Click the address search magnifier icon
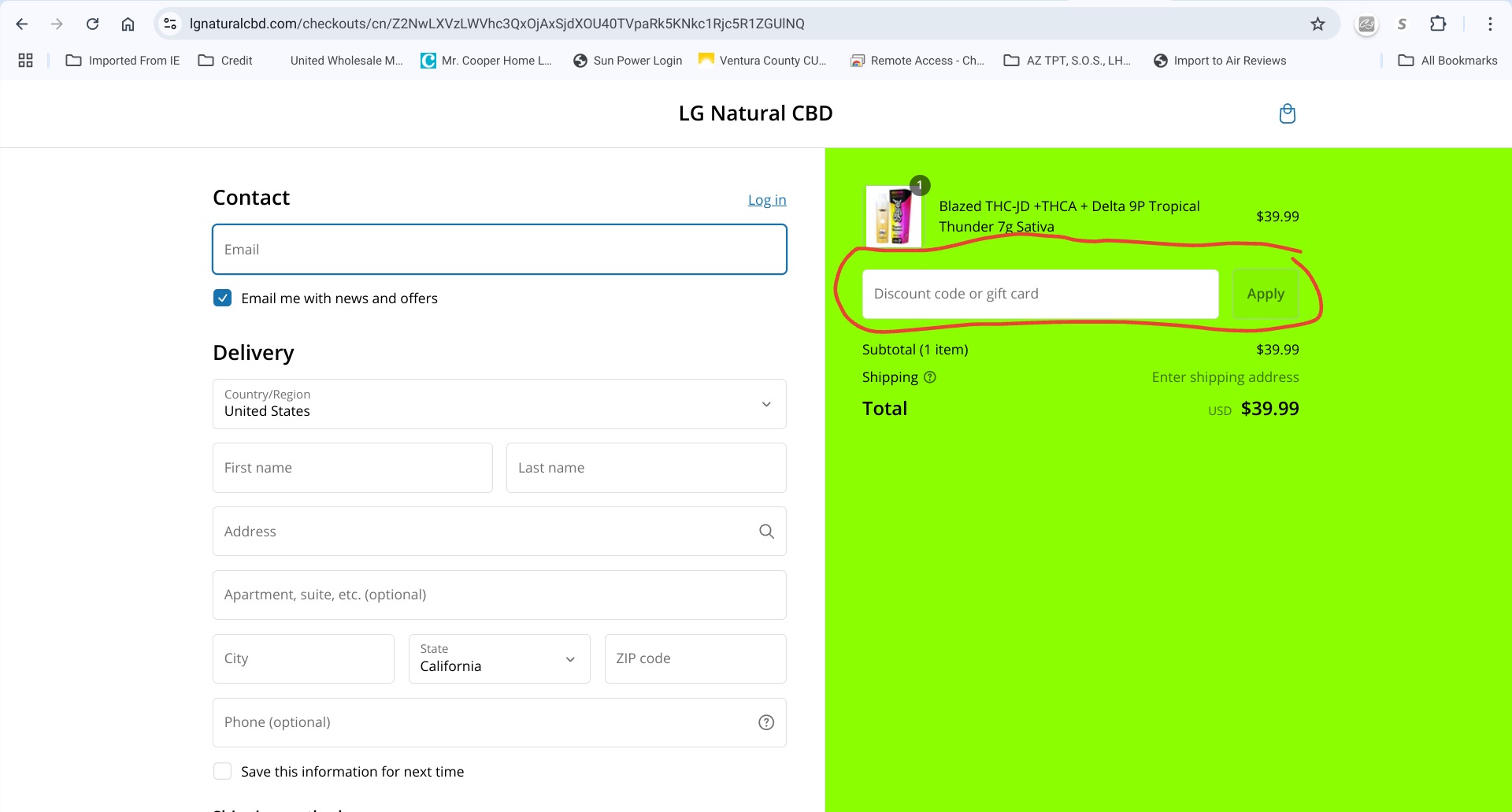The width and height of the screenshot is (1512, 812). [x=766, y=532]
